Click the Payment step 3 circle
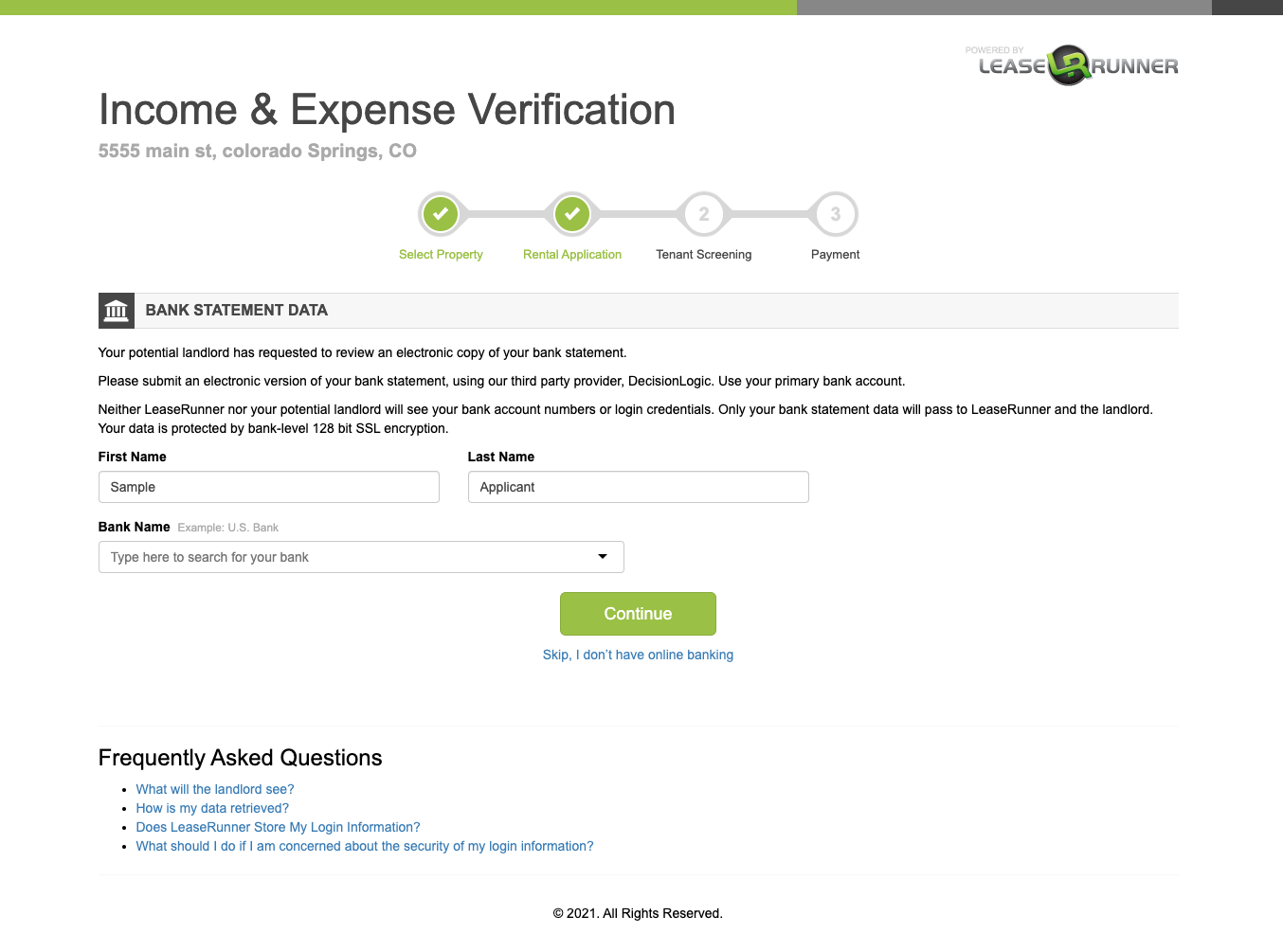This screenshot has height=952, width=1283. click(835, 214)
